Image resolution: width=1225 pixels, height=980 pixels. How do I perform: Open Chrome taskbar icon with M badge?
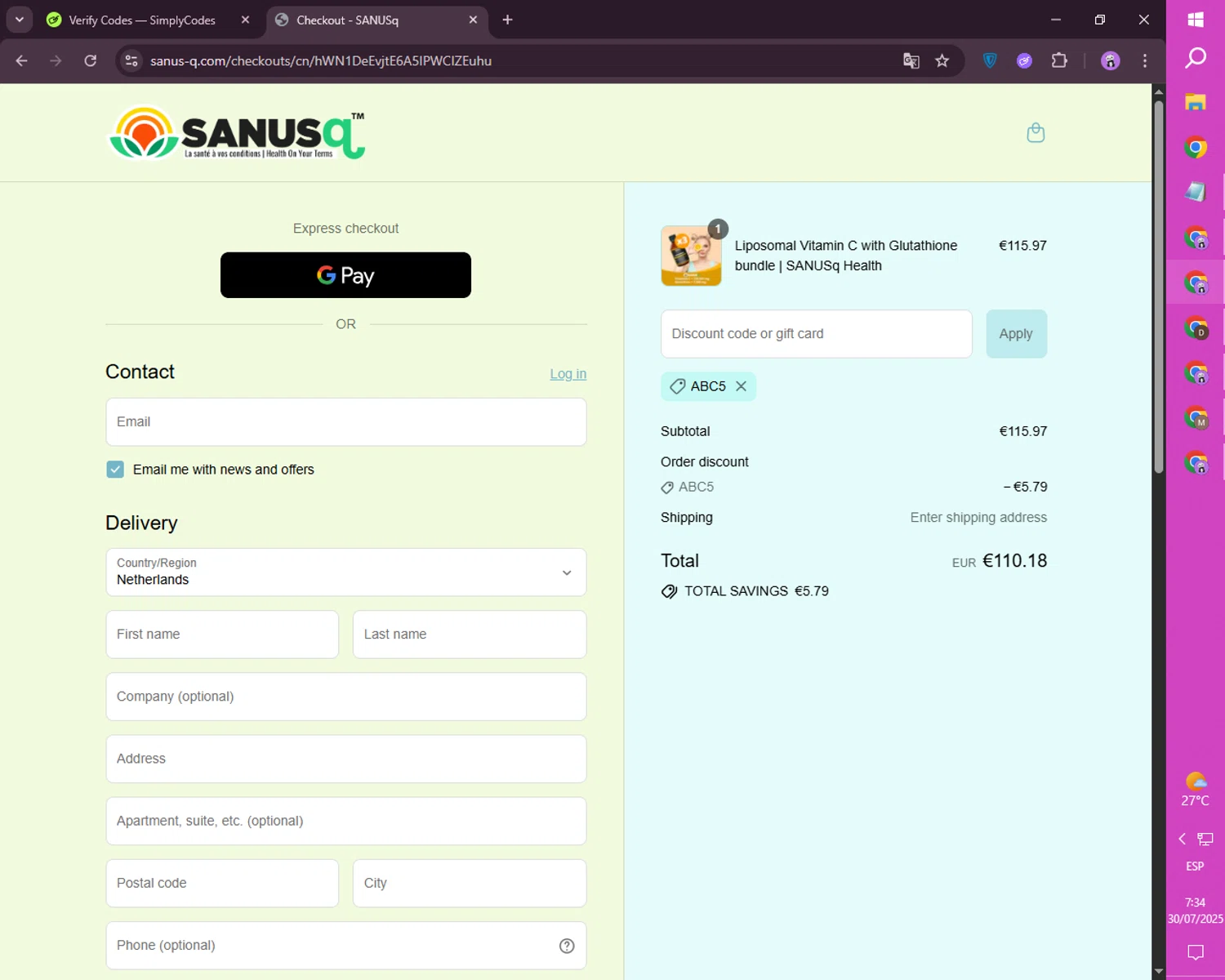[x=1196, y=417]
